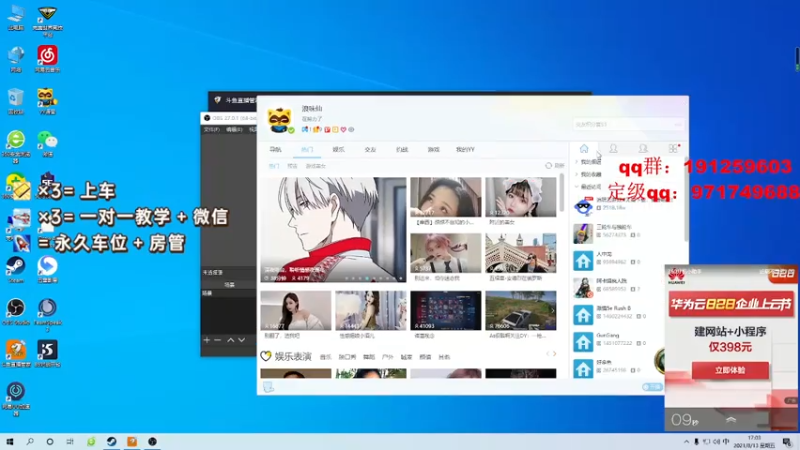Viewport: 800px width, 450px height.
Task: Click the next arrow in 娱乐表演 row
Action: (x=555, y=354)
